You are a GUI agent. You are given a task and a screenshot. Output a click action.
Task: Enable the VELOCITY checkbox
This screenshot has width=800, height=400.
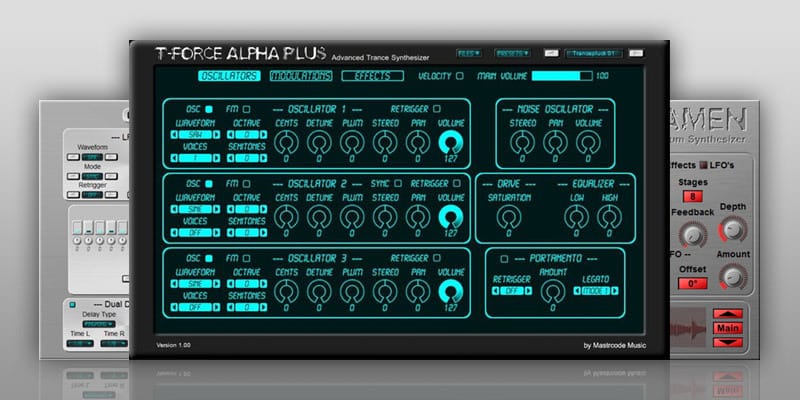pyautogui.click(x=460, y=76)
